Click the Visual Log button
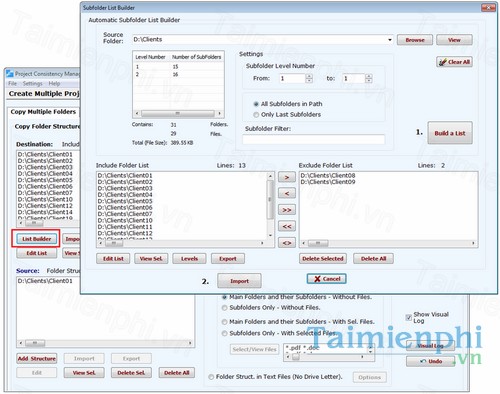Screen dimensions: 500x394 430,346
